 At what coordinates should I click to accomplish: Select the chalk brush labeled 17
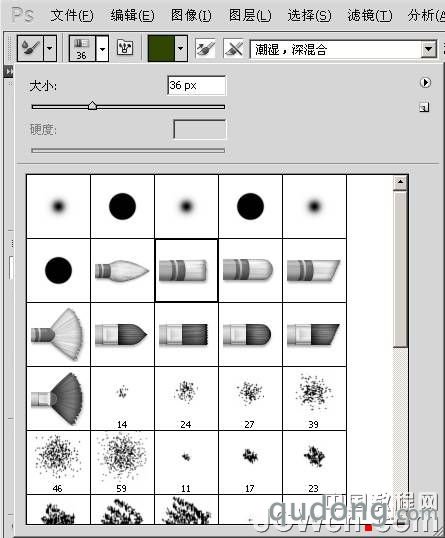250,462
